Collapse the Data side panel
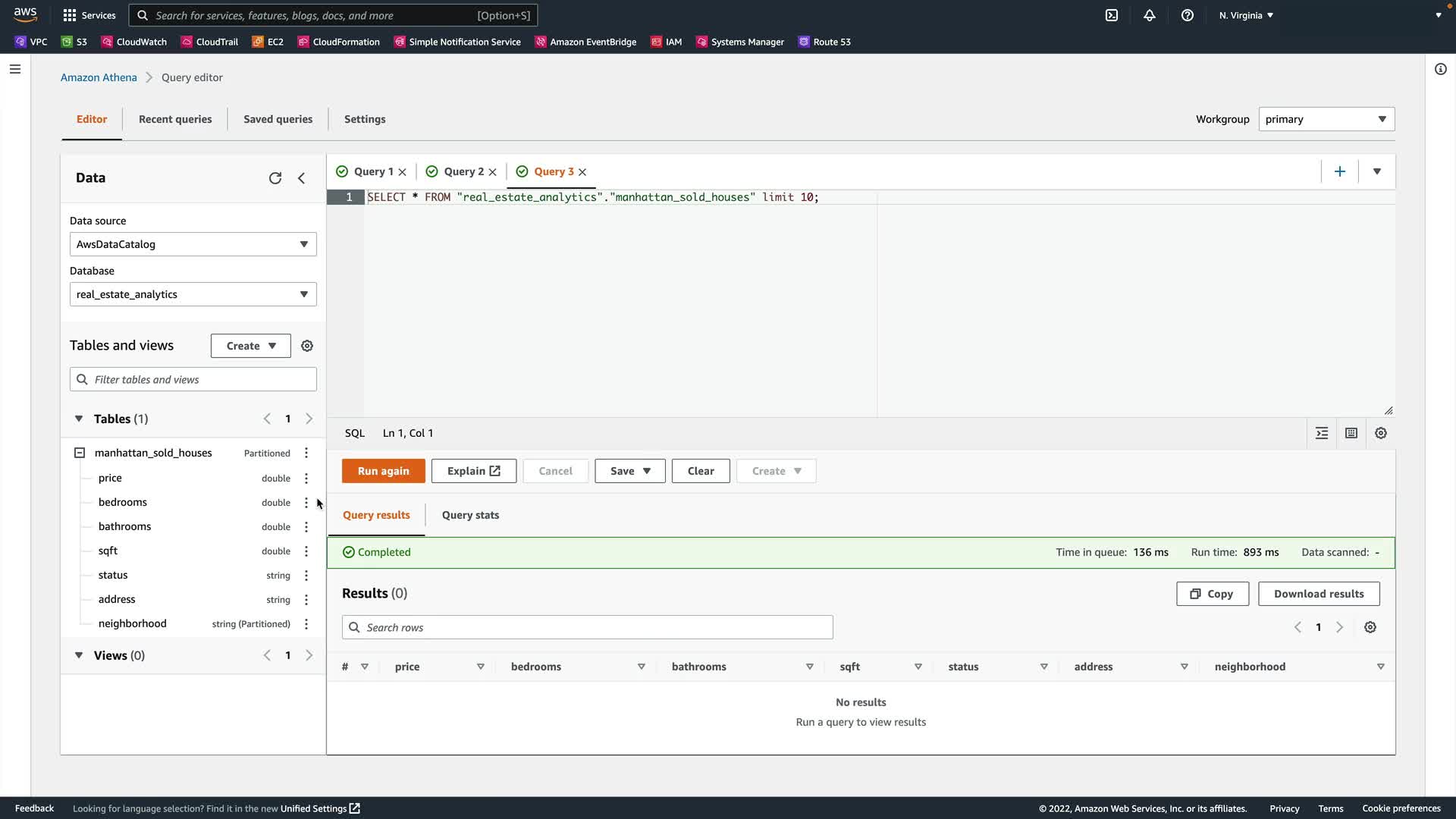This screenshot has width=1456, height=819. click(302, 178)
